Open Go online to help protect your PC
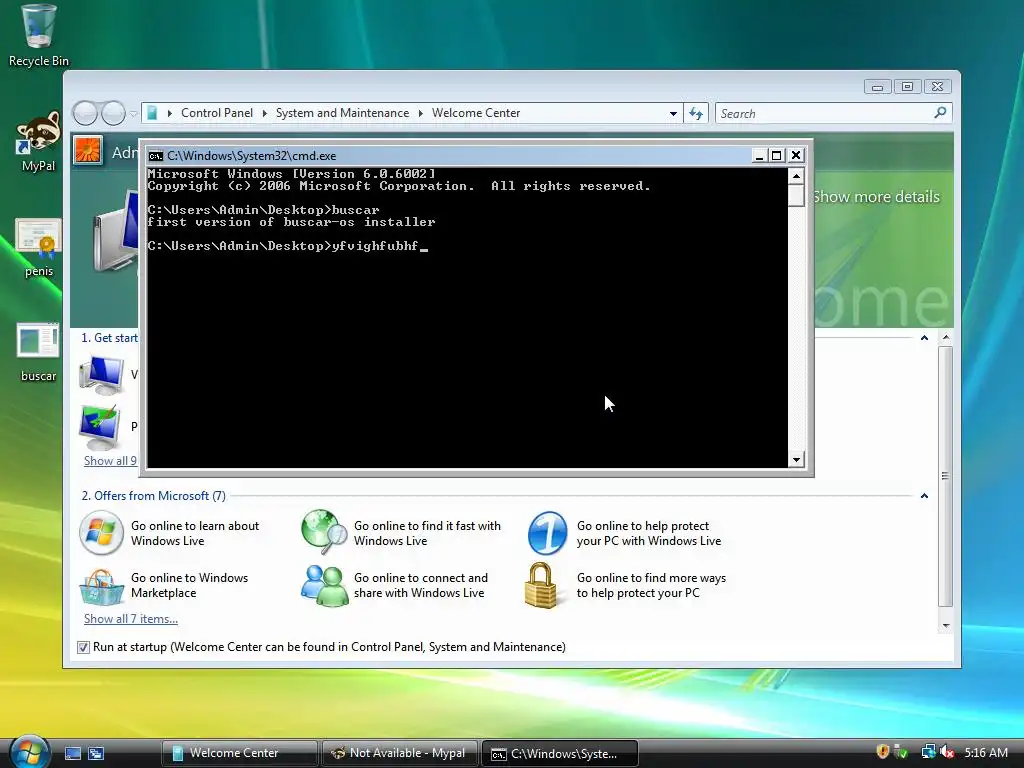The image size is (1024, 768). tap(648, 533)
